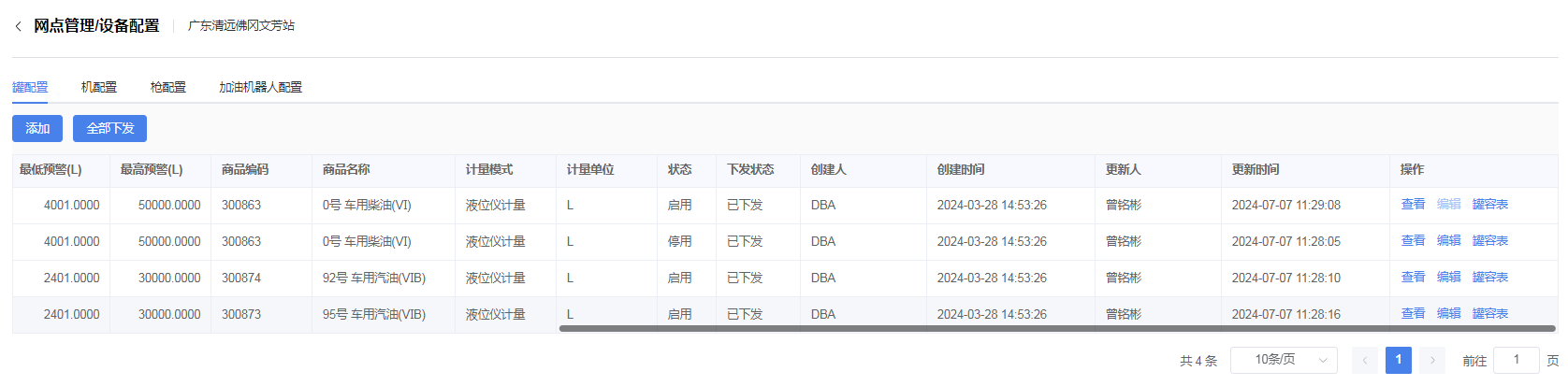View the first 0号 车用柴油(VI) row via 查看
1568x386 pixels.
(x=1413, y=205)
